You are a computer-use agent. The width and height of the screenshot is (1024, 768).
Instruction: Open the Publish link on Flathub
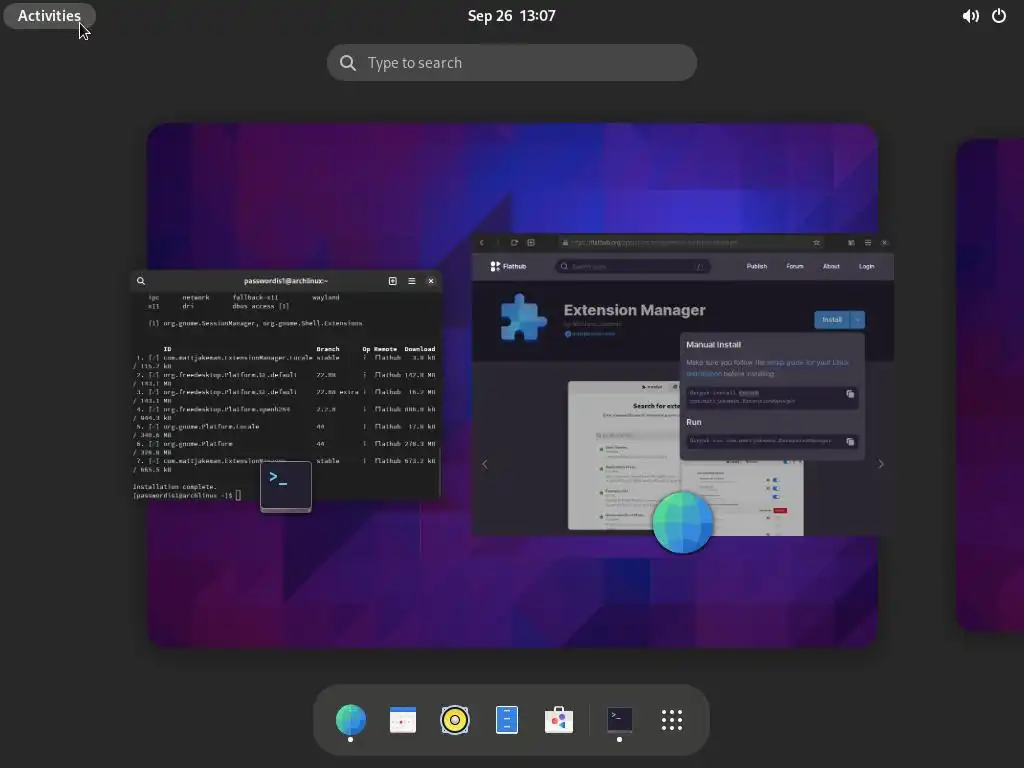coord(757,266)
